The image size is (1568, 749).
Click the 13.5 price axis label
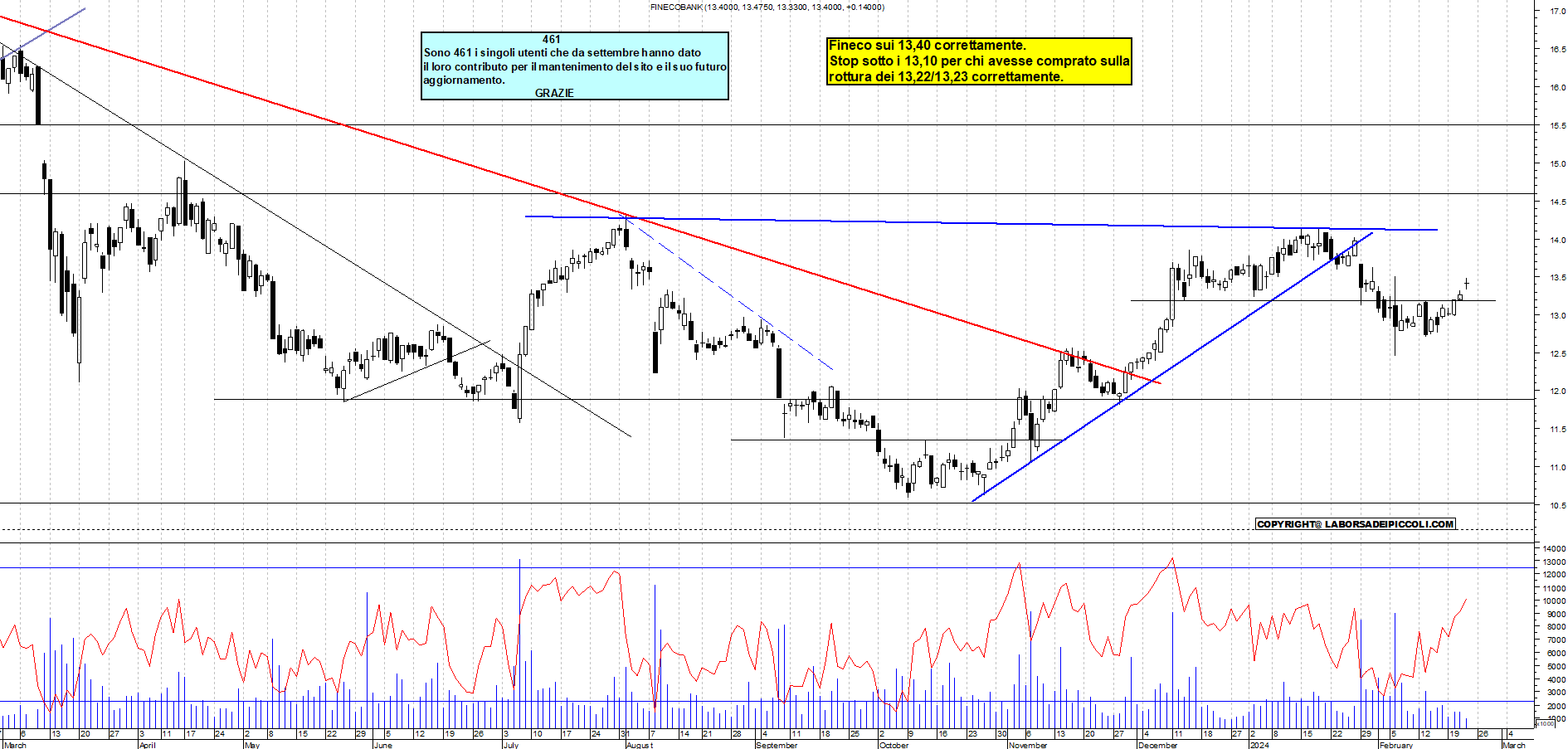coord(1557,278)
